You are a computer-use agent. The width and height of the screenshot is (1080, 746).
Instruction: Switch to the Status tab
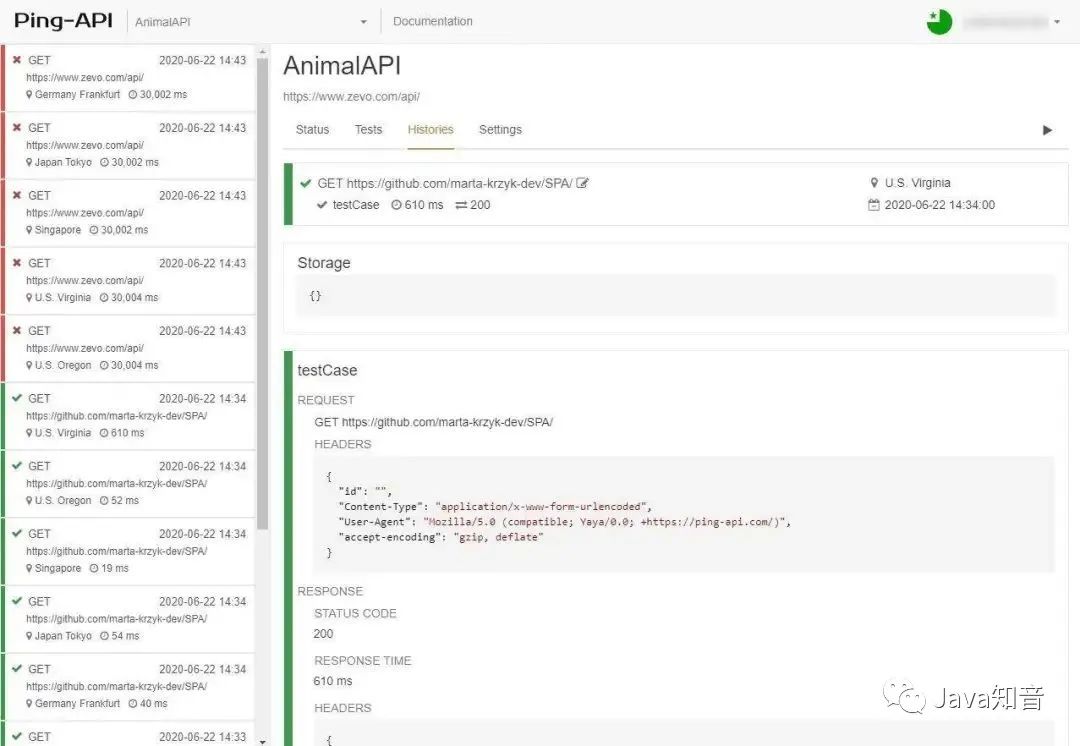click(x=312, y=130)
